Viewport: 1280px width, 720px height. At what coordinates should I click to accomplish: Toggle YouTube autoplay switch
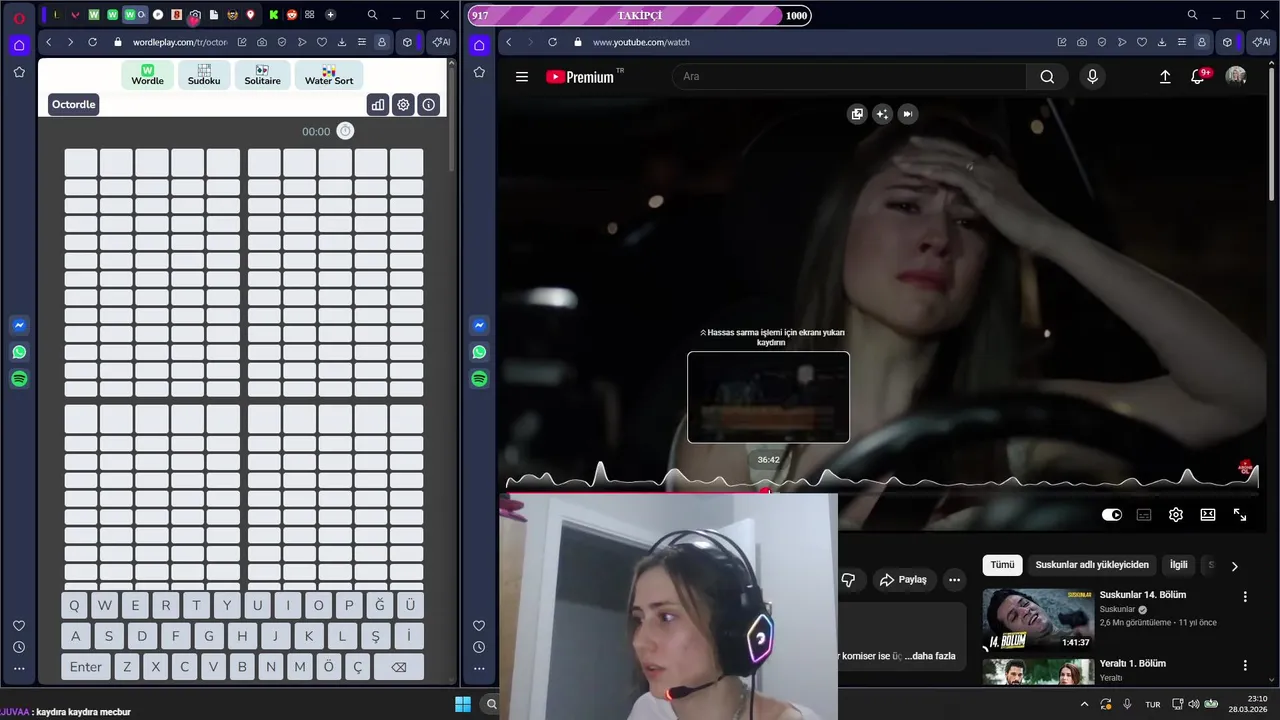(1112, 515)
